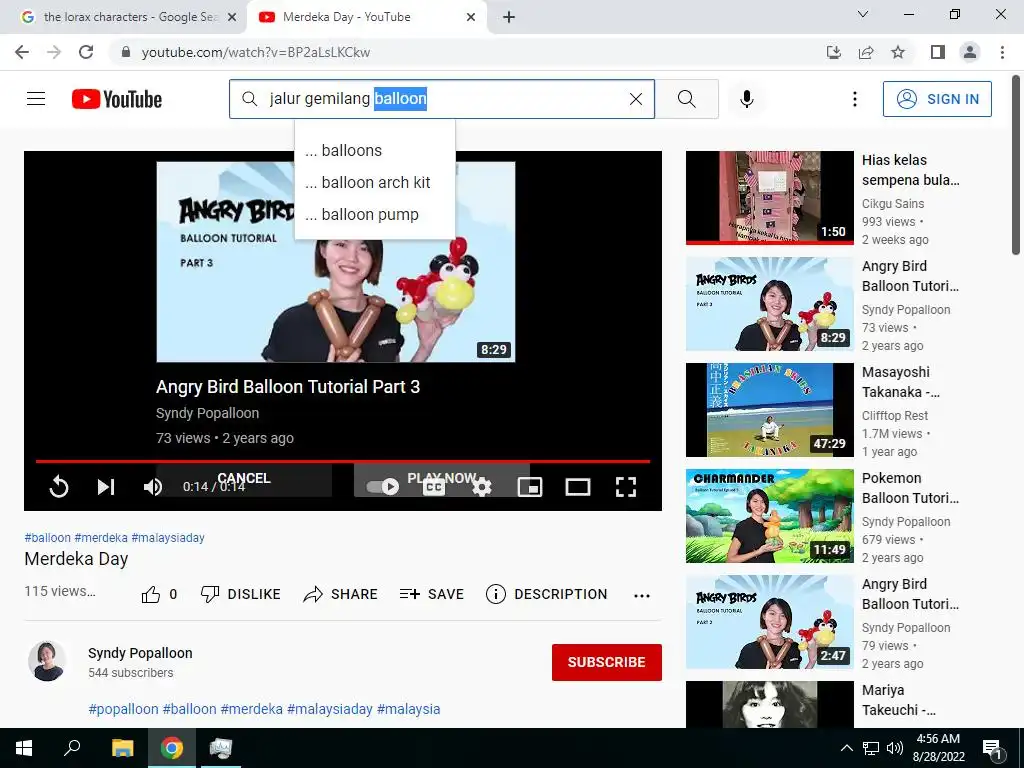The width and height of the screenshot is (1024, 768).
Task: Open a new browser tab
Action: point(509,18)
